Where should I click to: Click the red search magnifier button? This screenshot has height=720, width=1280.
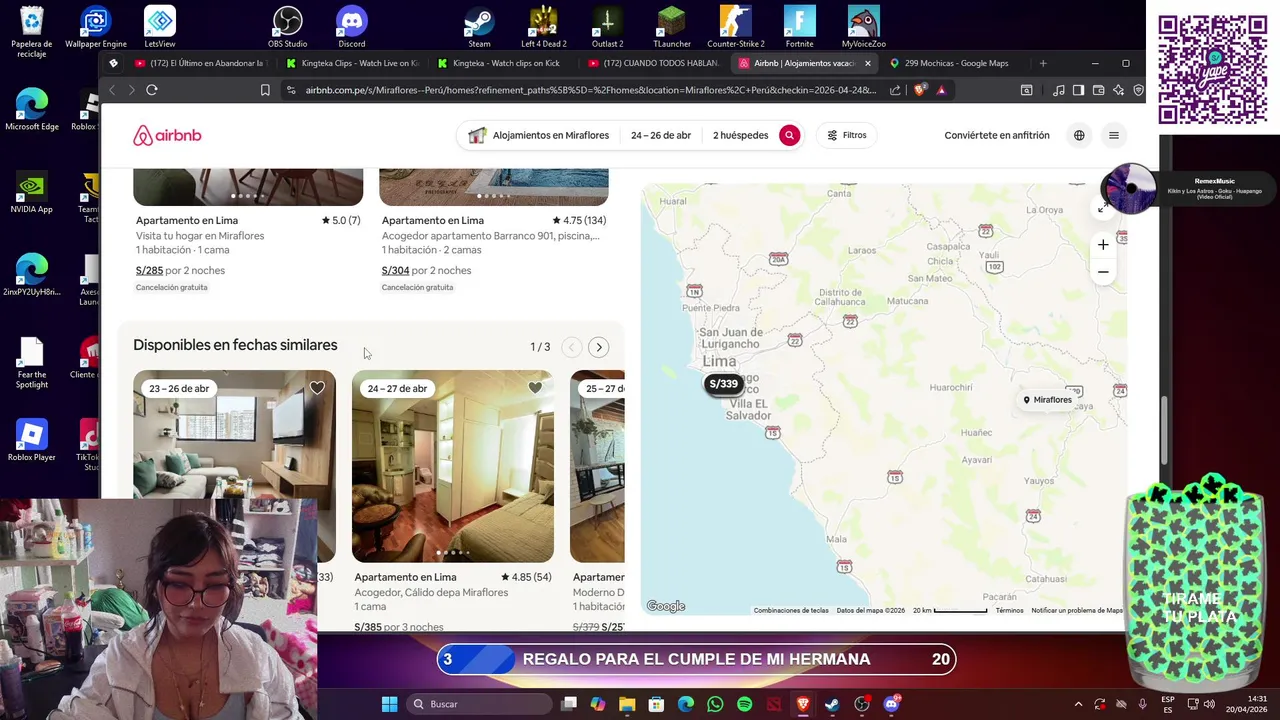click(789, 135)
